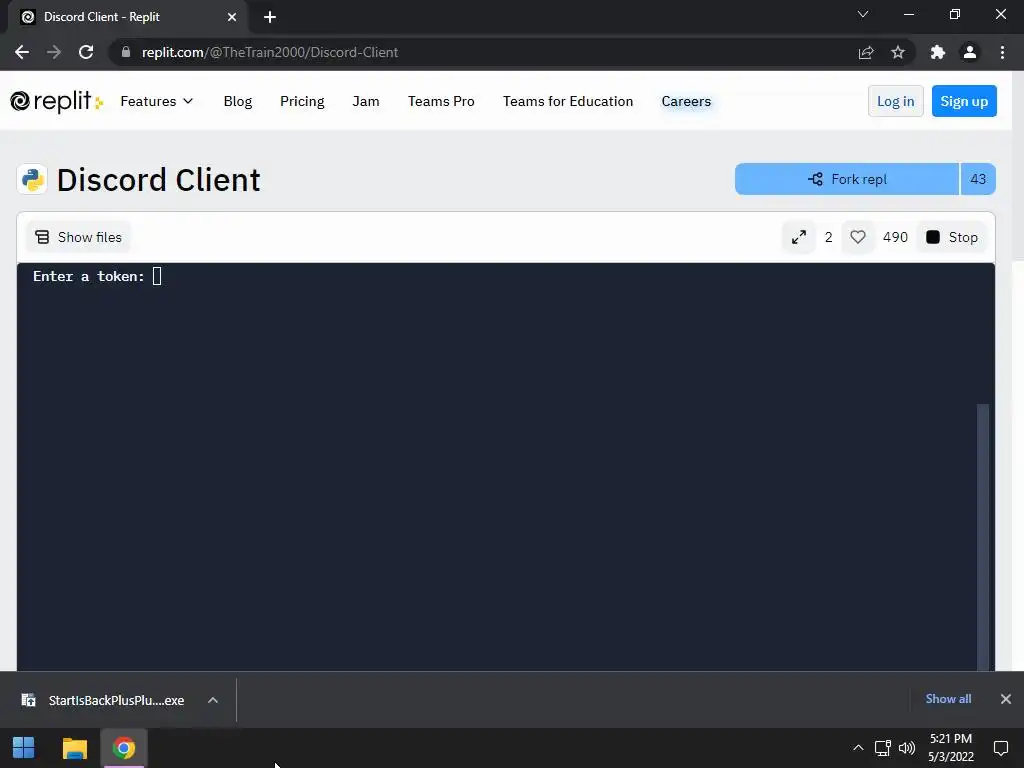The width and height of the screenshot is (1024, 768).
Task: Click the Log in button
Action: coord(895,101)
